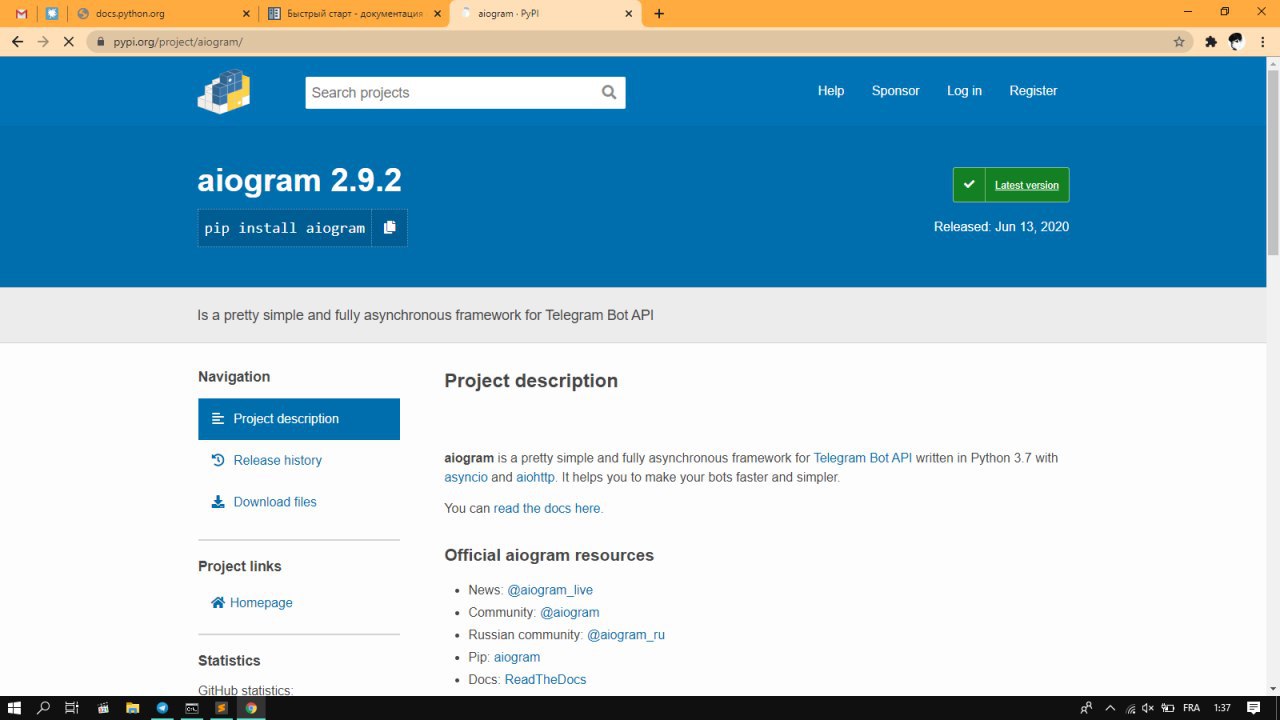Open Wi-Fi network settings
The width and height of the screenshot is (1280, 720).
tap(1129, 708)
